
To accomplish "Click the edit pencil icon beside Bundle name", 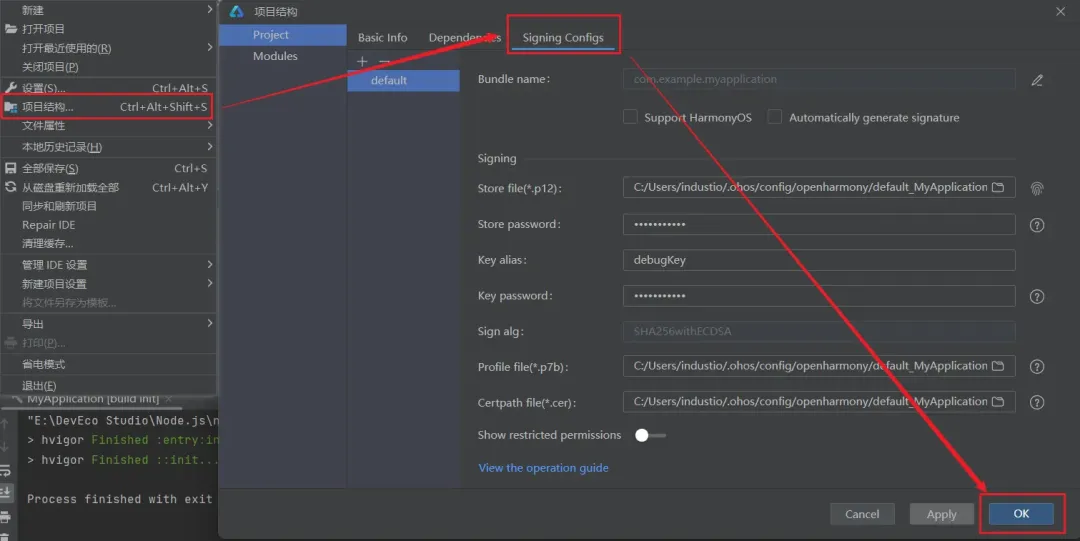I will (x=1037, y=81).
